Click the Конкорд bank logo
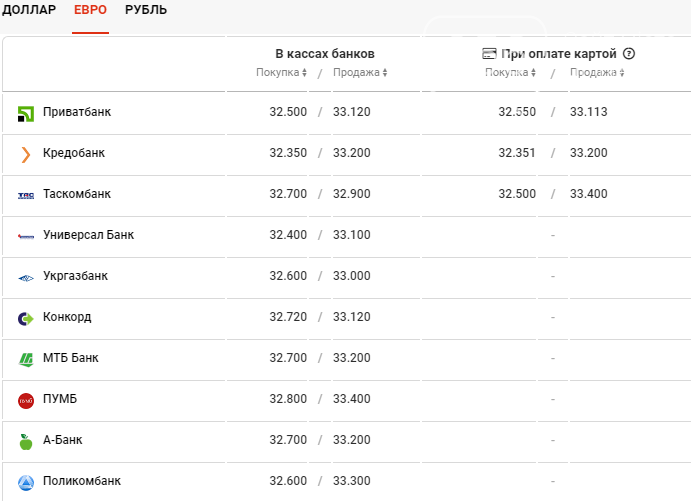Screen dimensions: 691x502 [x=26, y=319]
